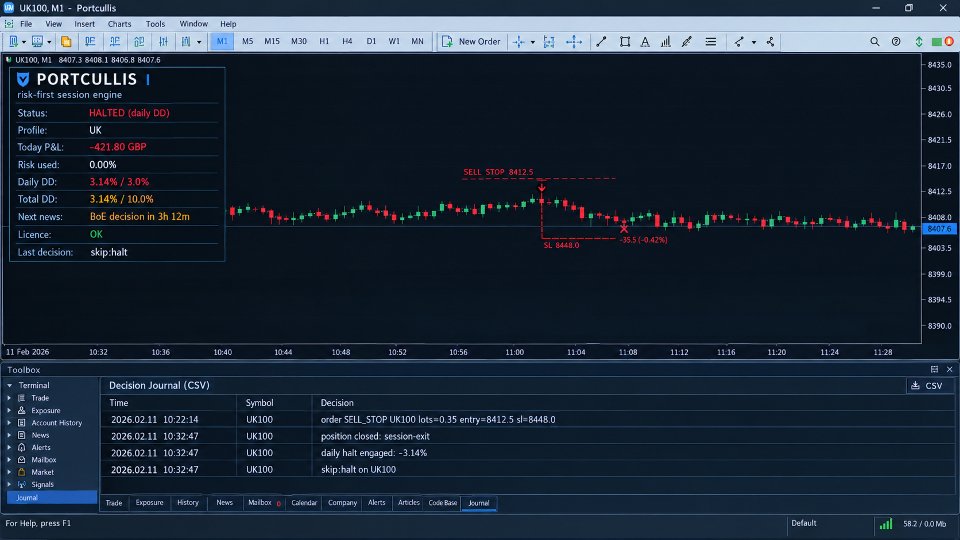Select the crosshair cursor tool
The width and height of the screenshot is (960, 540).
[x=519, y=42]
